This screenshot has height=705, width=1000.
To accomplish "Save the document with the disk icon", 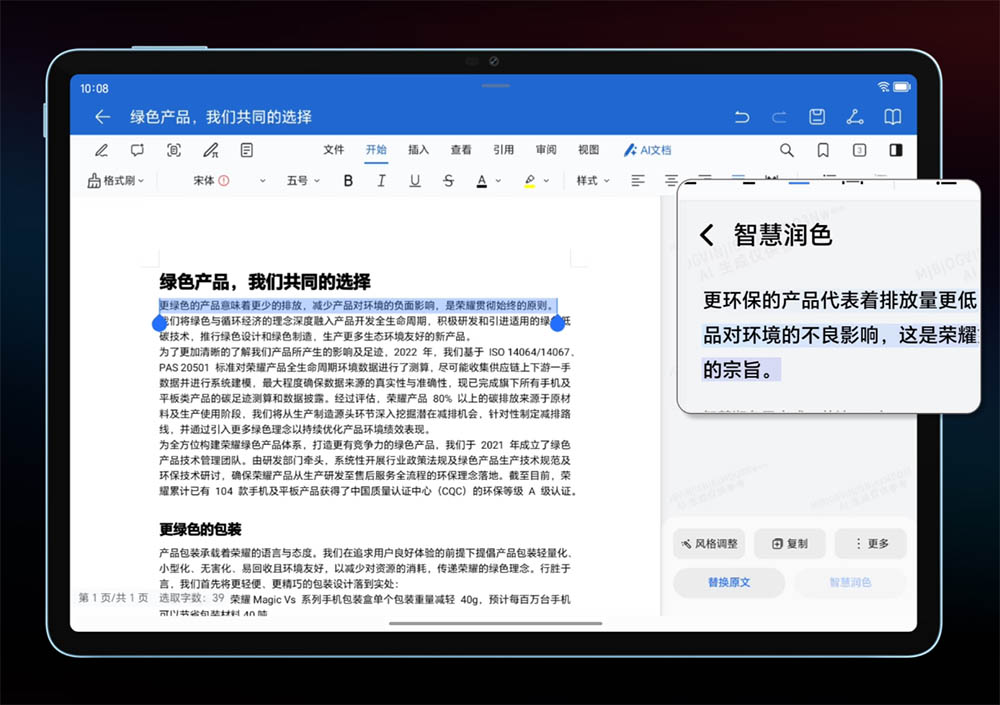I will 817,117.
